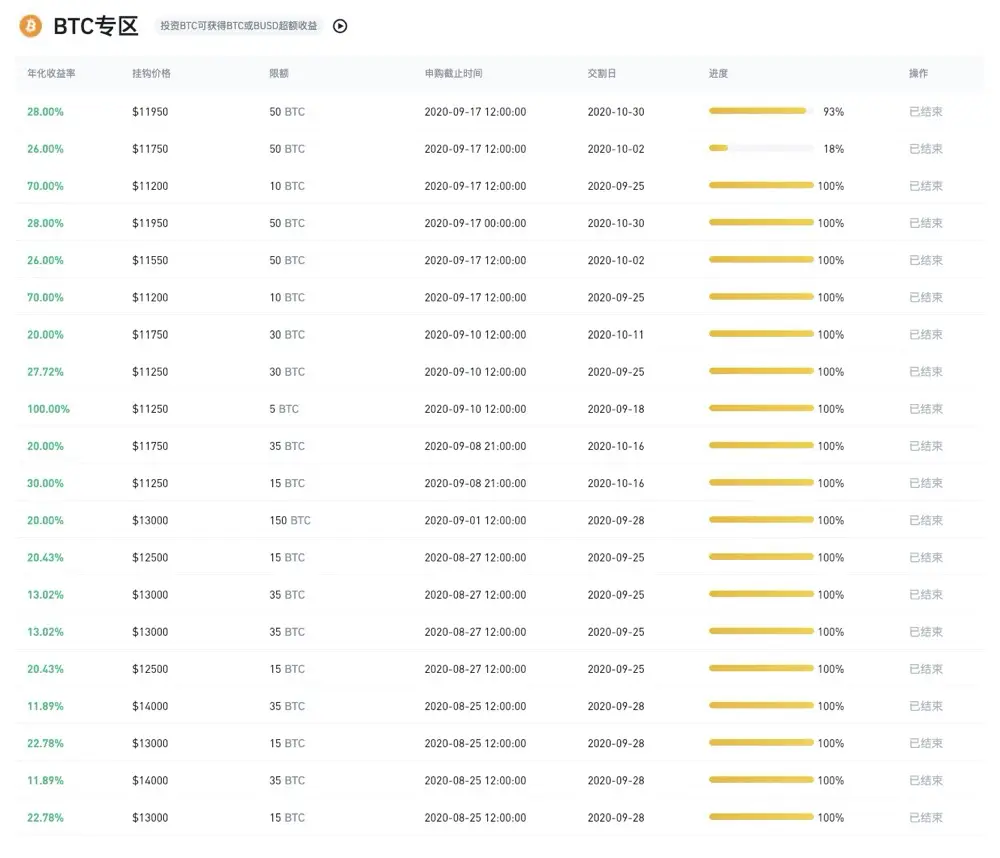The height and width of the screenshot is (858, 1000).
Task: Click the 2020-10-02 date in the 18% row
Action: click(615, 149)
